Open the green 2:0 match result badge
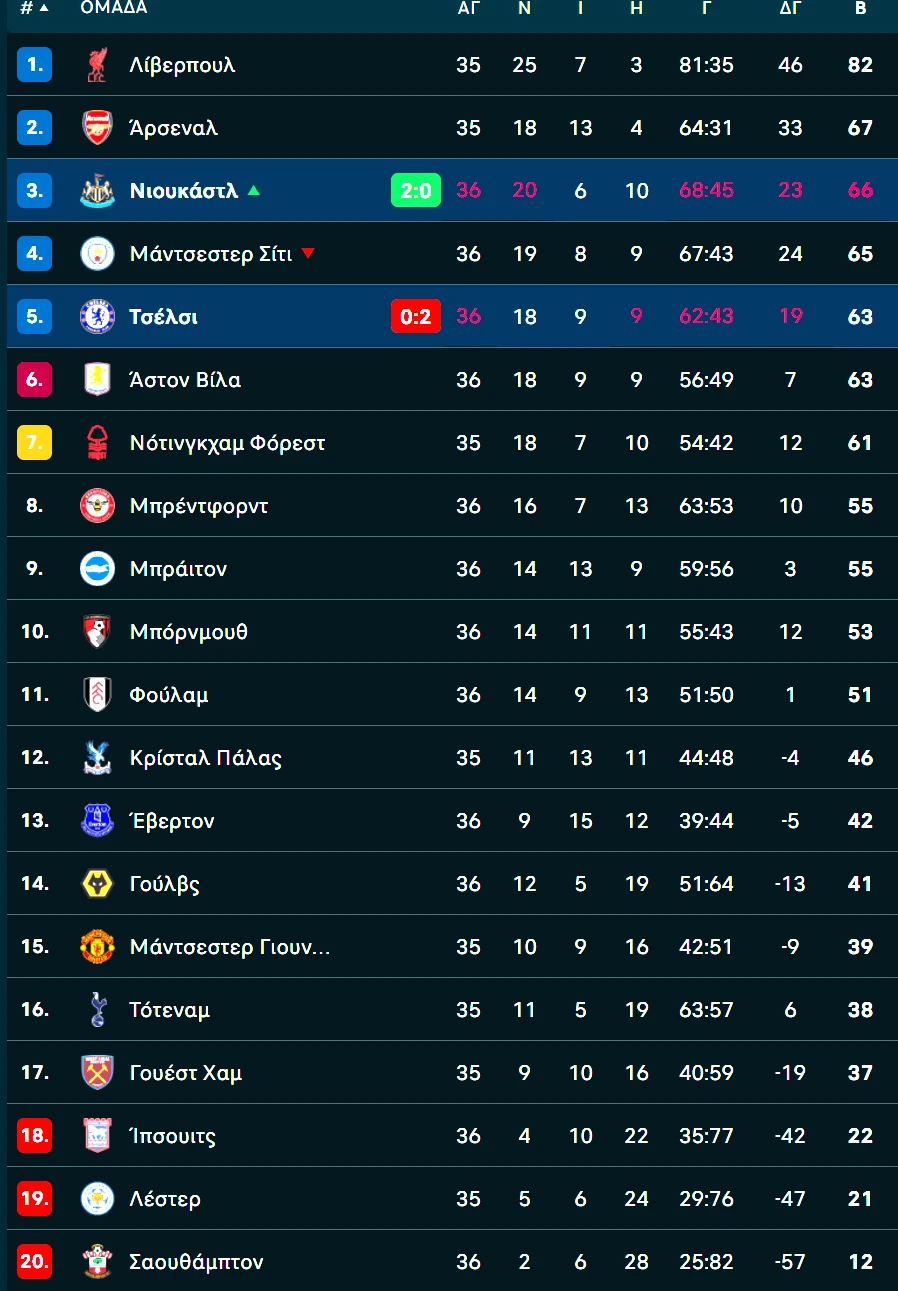The width and height of the screenshot is (898, 1291). pyautogui.click(x=415, y=191)
